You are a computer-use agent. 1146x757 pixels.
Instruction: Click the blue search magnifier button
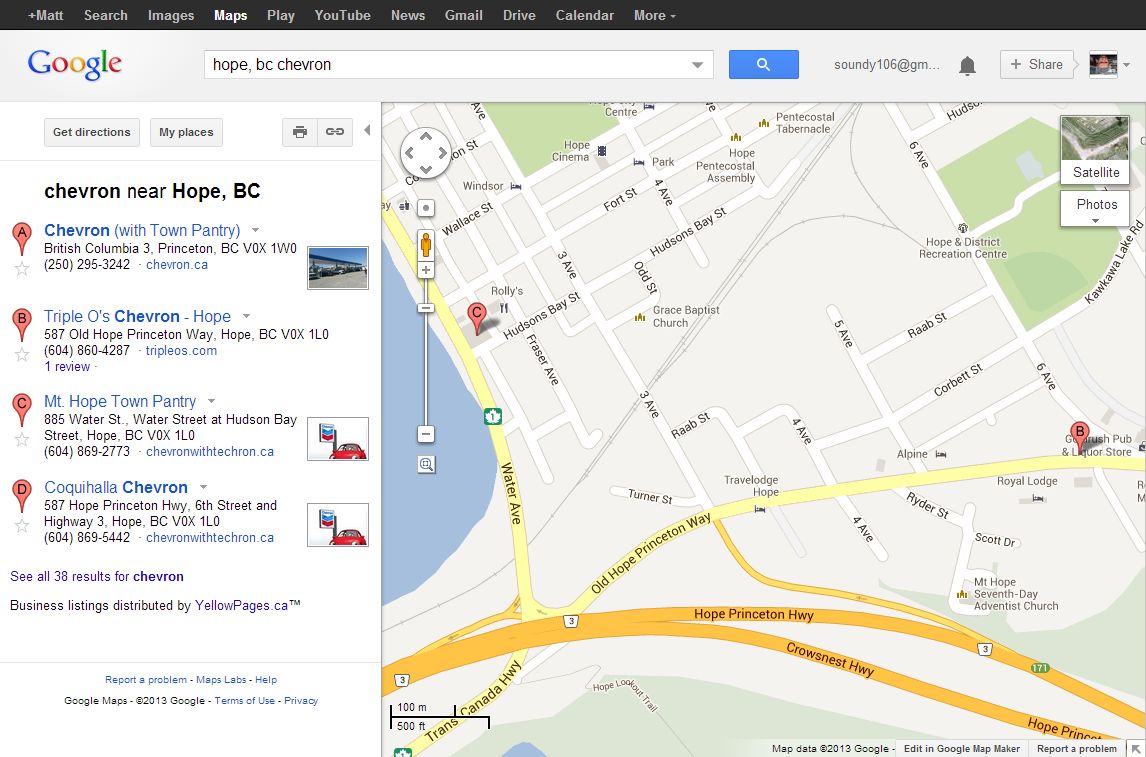[x=763, y=64]
